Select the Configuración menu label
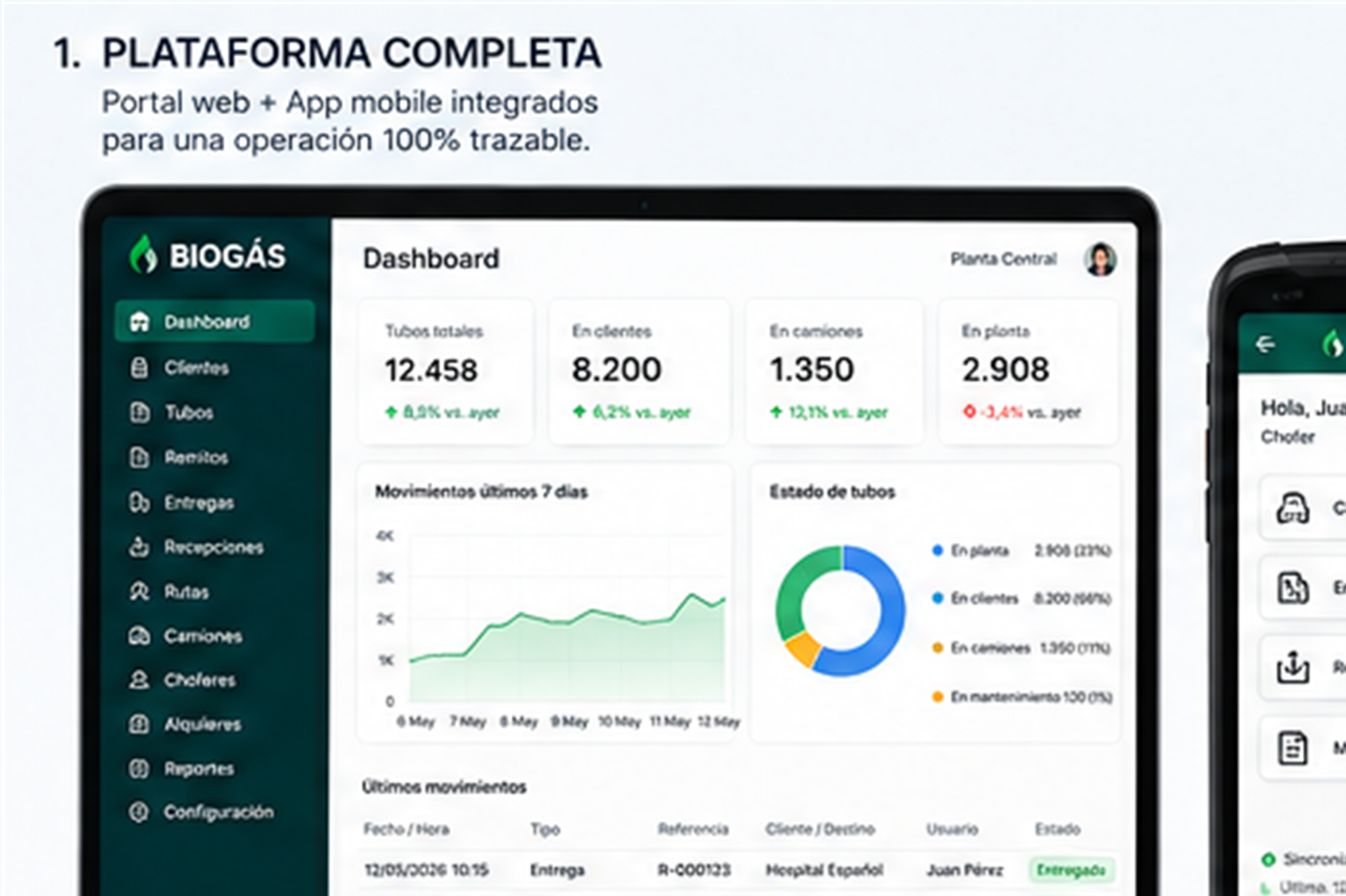This screenshot has width=1346, height=896. click(x=219, y=812)
